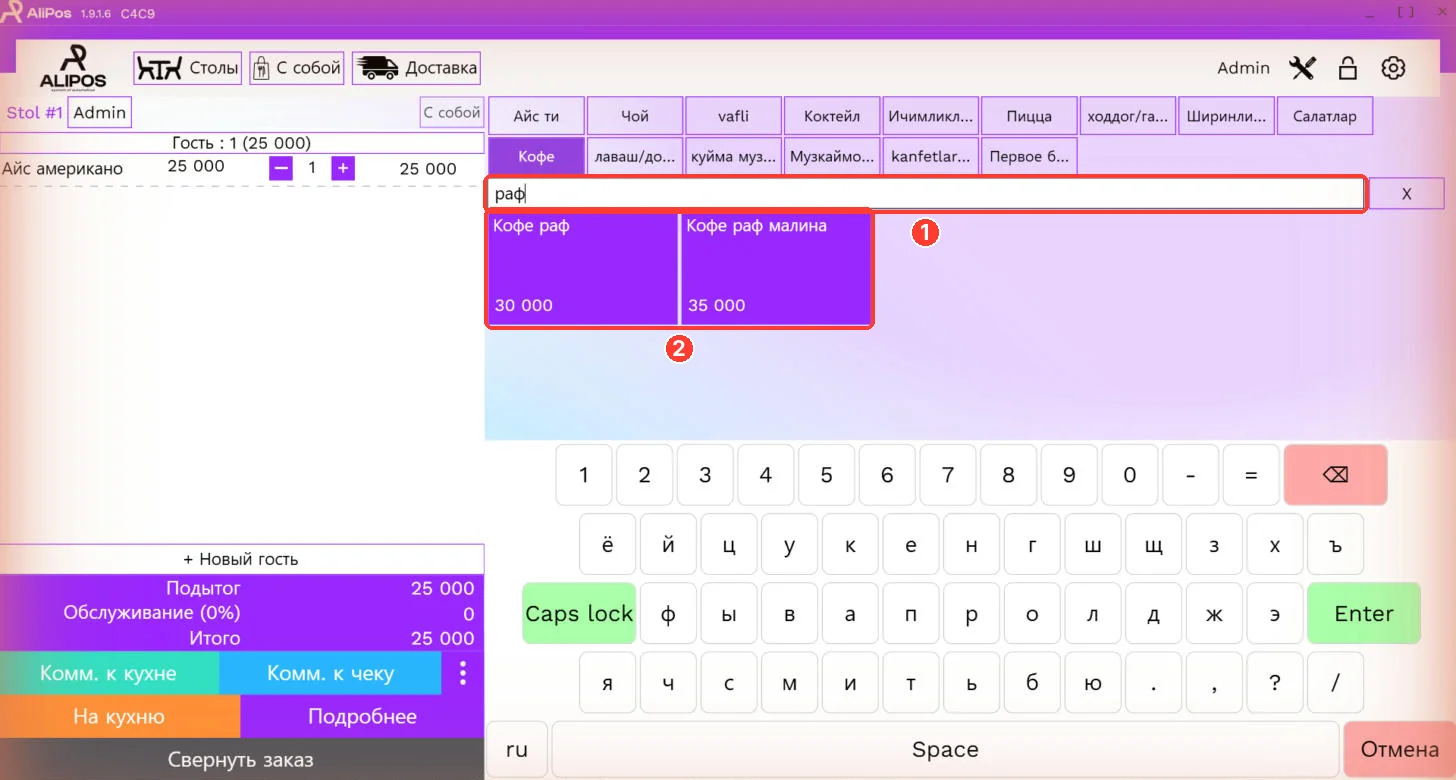Click the ALIPOS logo
Image resolution: width=1456 pixels, height=780 pixels.
point(73,67)
